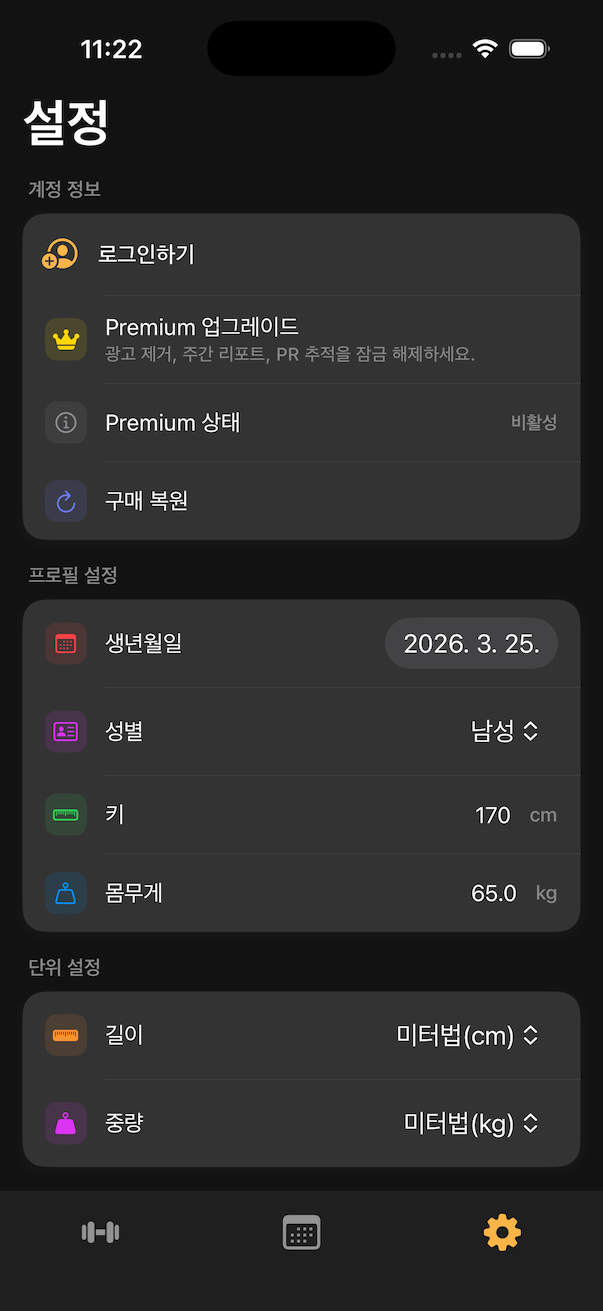Tap the green height ruler icon
Image resolution: width=603 pixels, height=1311 pixels.
(x=66, y=814)
